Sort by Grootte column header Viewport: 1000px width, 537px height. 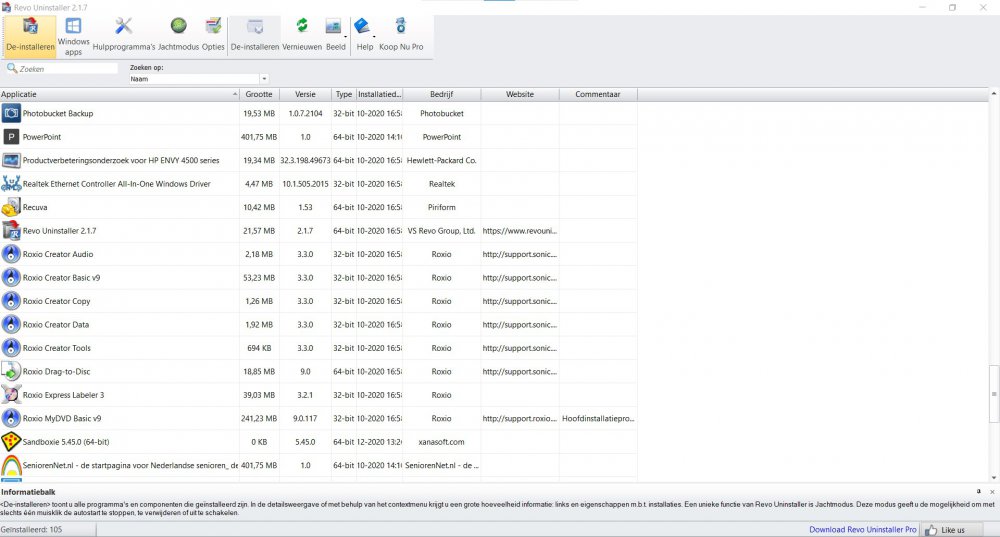pos(258,95)
